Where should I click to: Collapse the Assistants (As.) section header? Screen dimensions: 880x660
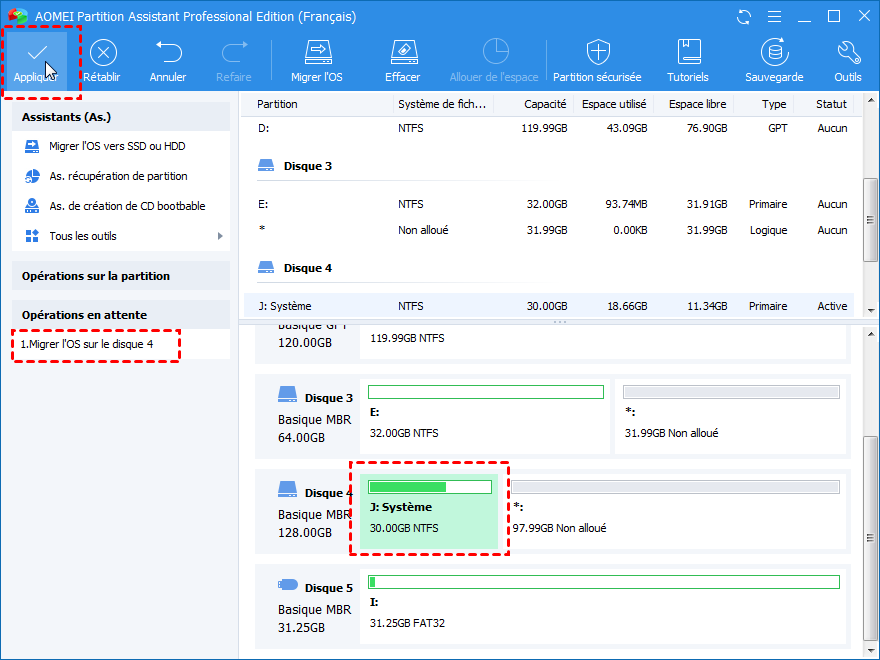[121, 117]
